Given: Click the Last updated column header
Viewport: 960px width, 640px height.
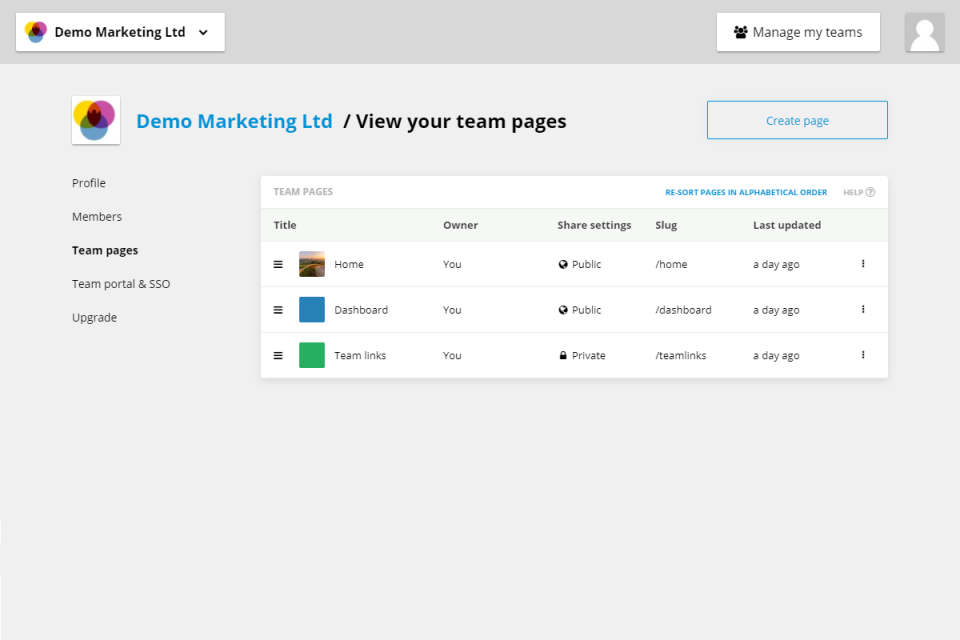Looking at the screenshot, I should tap(787, 225).
